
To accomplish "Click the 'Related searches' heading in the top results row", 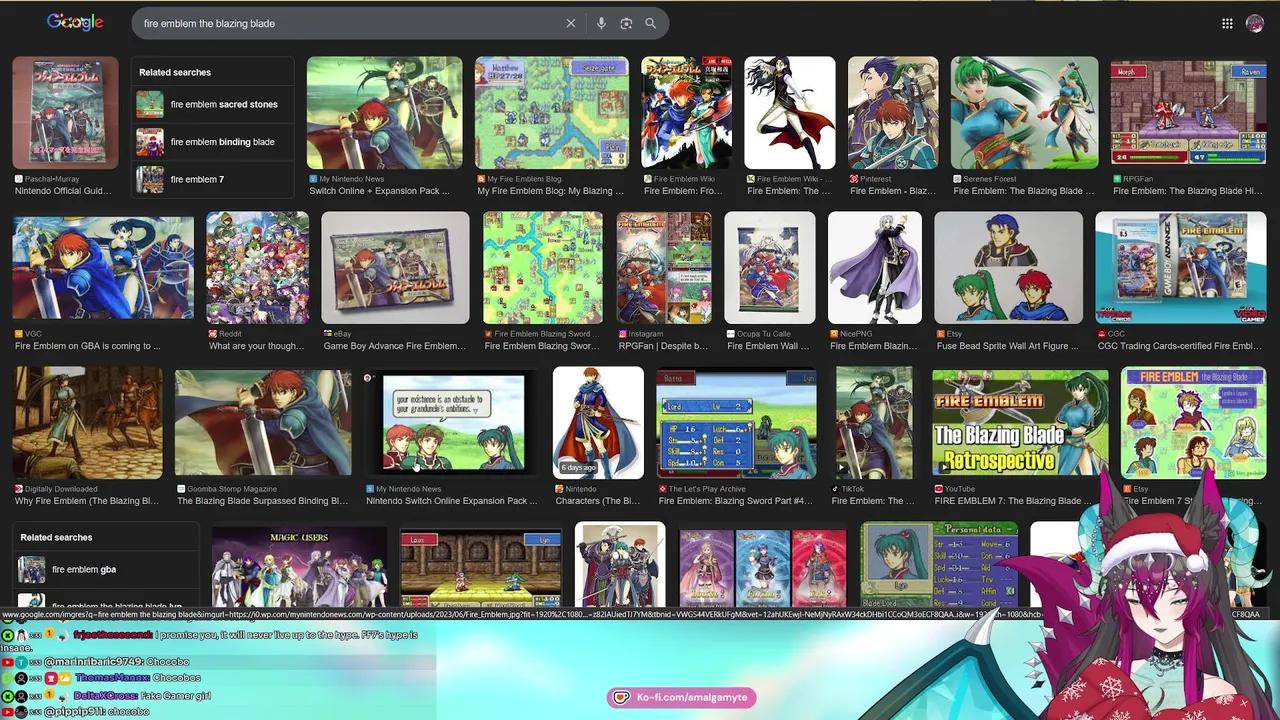I will coord(175,72).
